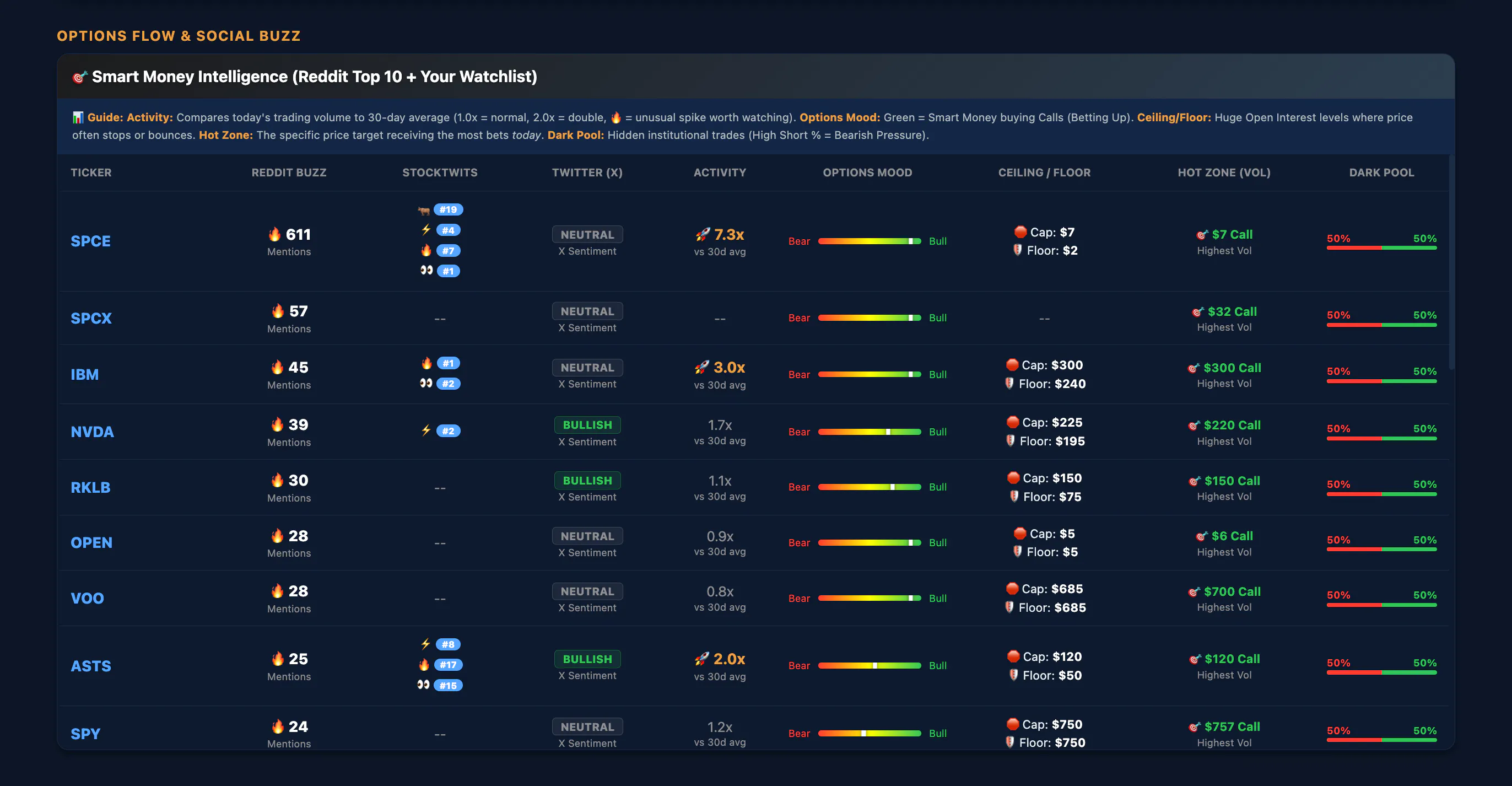Open the IBM ticker link
Image resolution: width=1512 pixels, height=786 pixels.
click(84, 374)
